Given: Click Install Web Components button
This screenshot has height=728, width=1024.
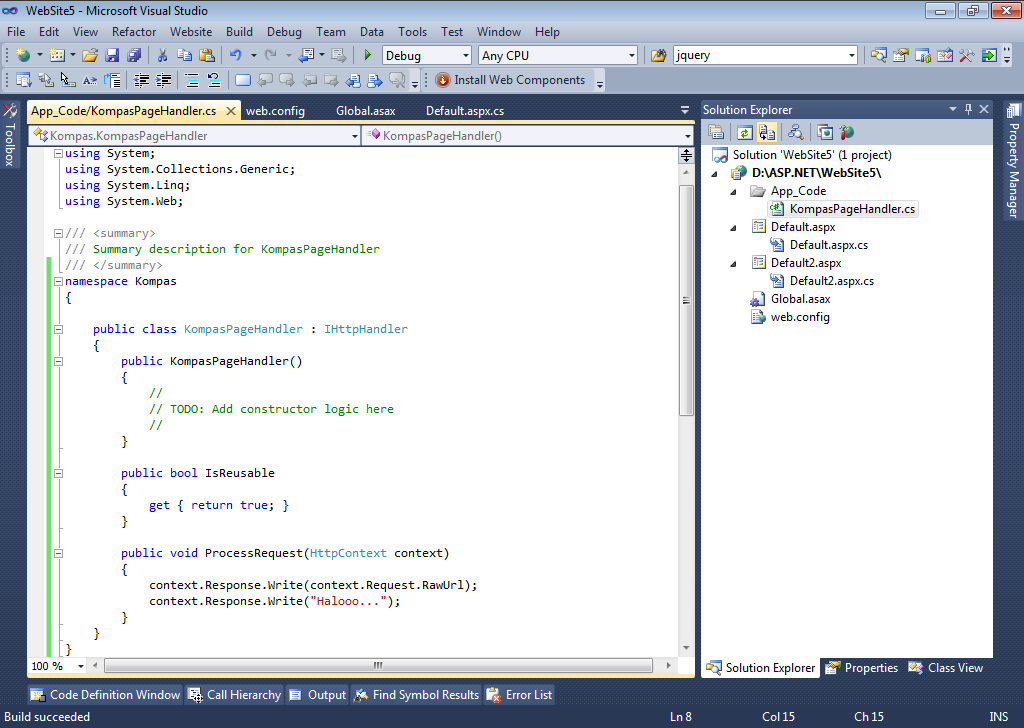Looking at the screenshot, I should (x=511, y=80).
